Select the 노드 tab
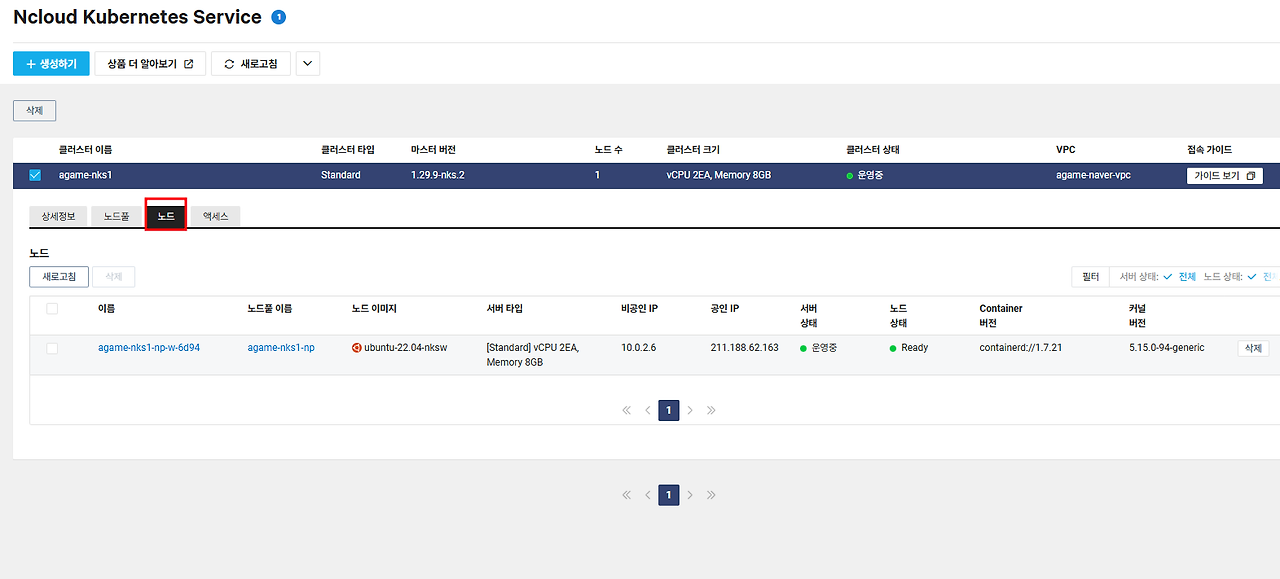 pos(166,216)
